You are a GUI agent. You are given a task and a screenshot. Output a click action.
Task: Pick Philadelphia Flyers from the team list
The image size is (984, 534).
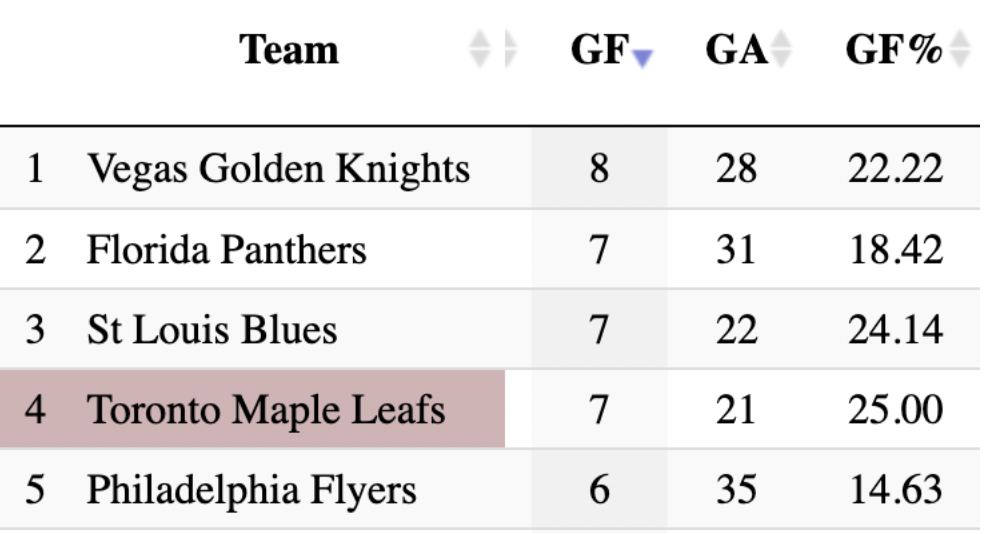pos(251,490)
